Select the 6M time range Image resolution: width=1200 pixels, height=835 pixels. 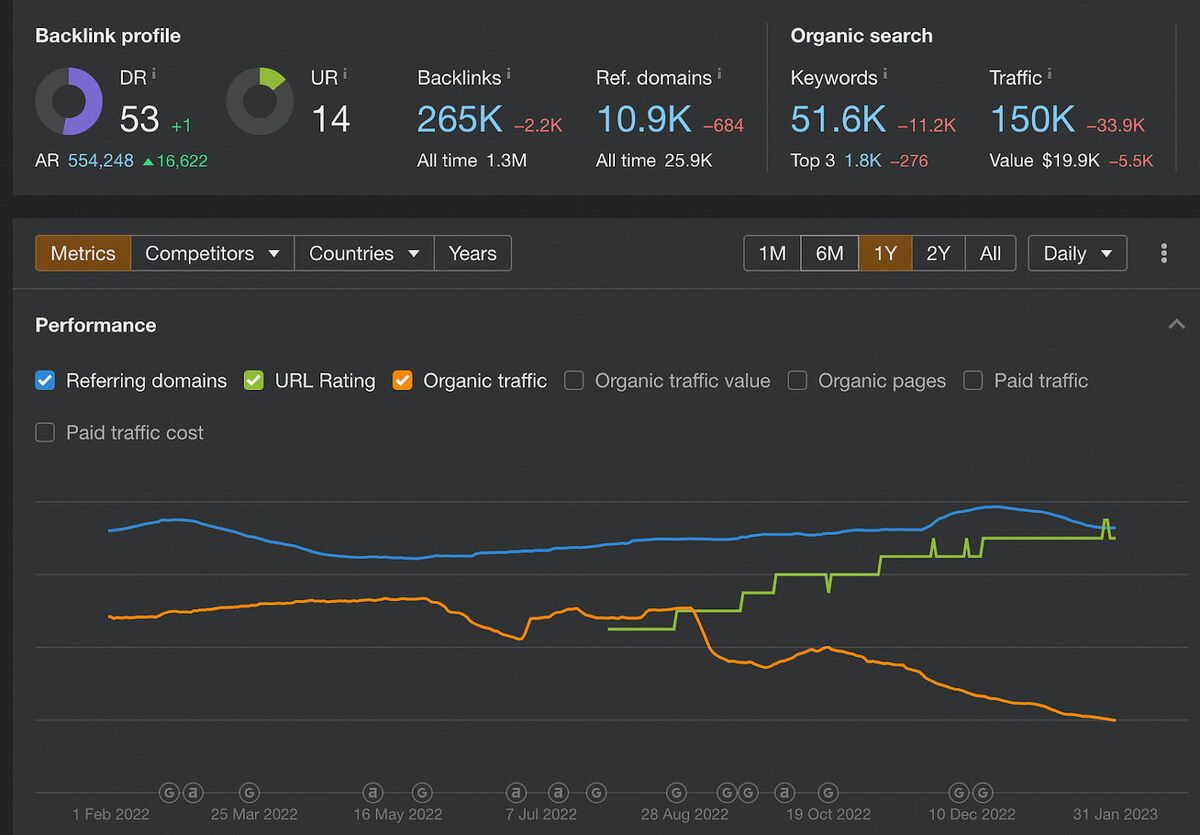(829, 253)
